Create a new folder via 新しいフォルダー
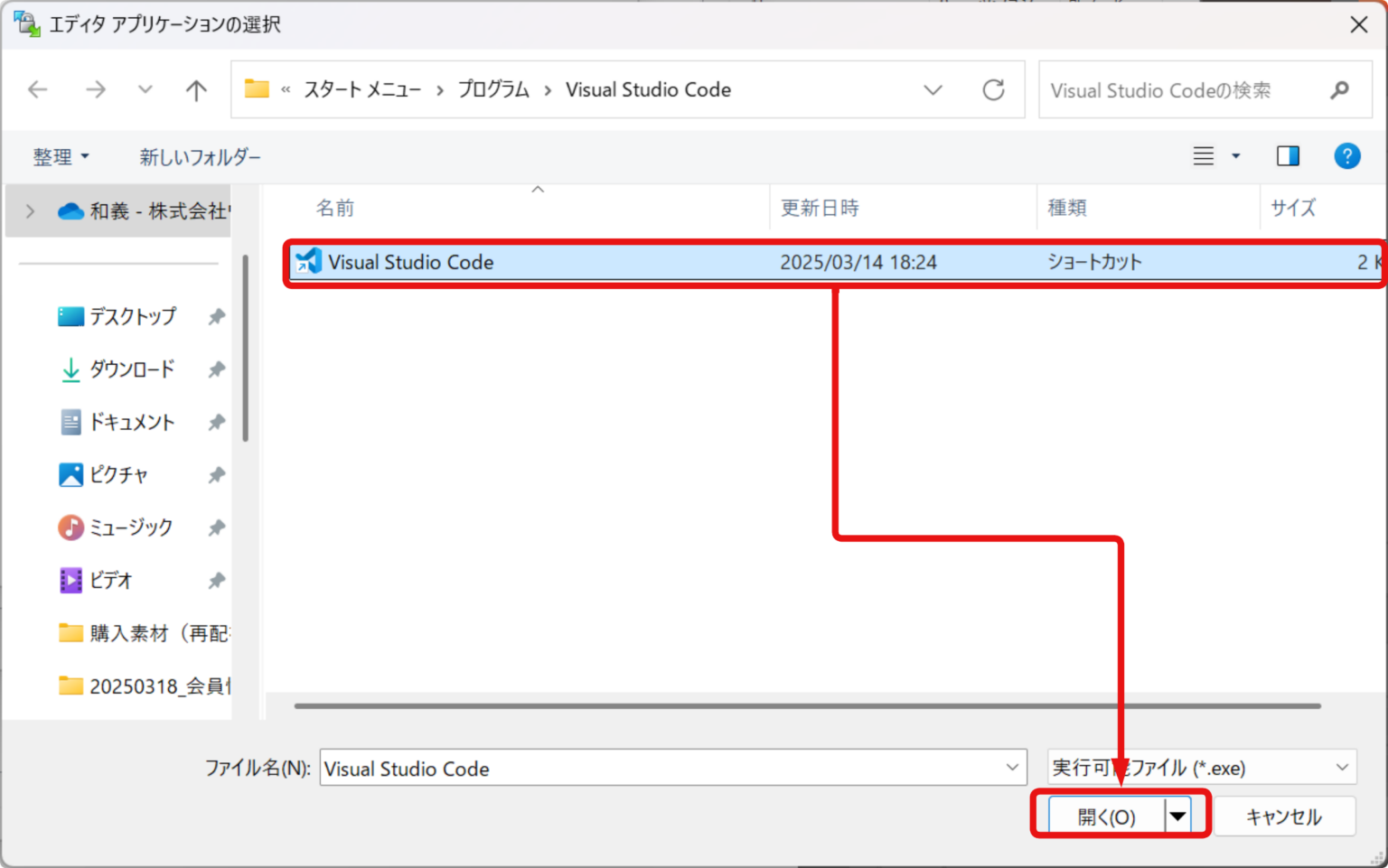Screen dimensions: 1388x868 pyautogui.click(x=200, y=155)
